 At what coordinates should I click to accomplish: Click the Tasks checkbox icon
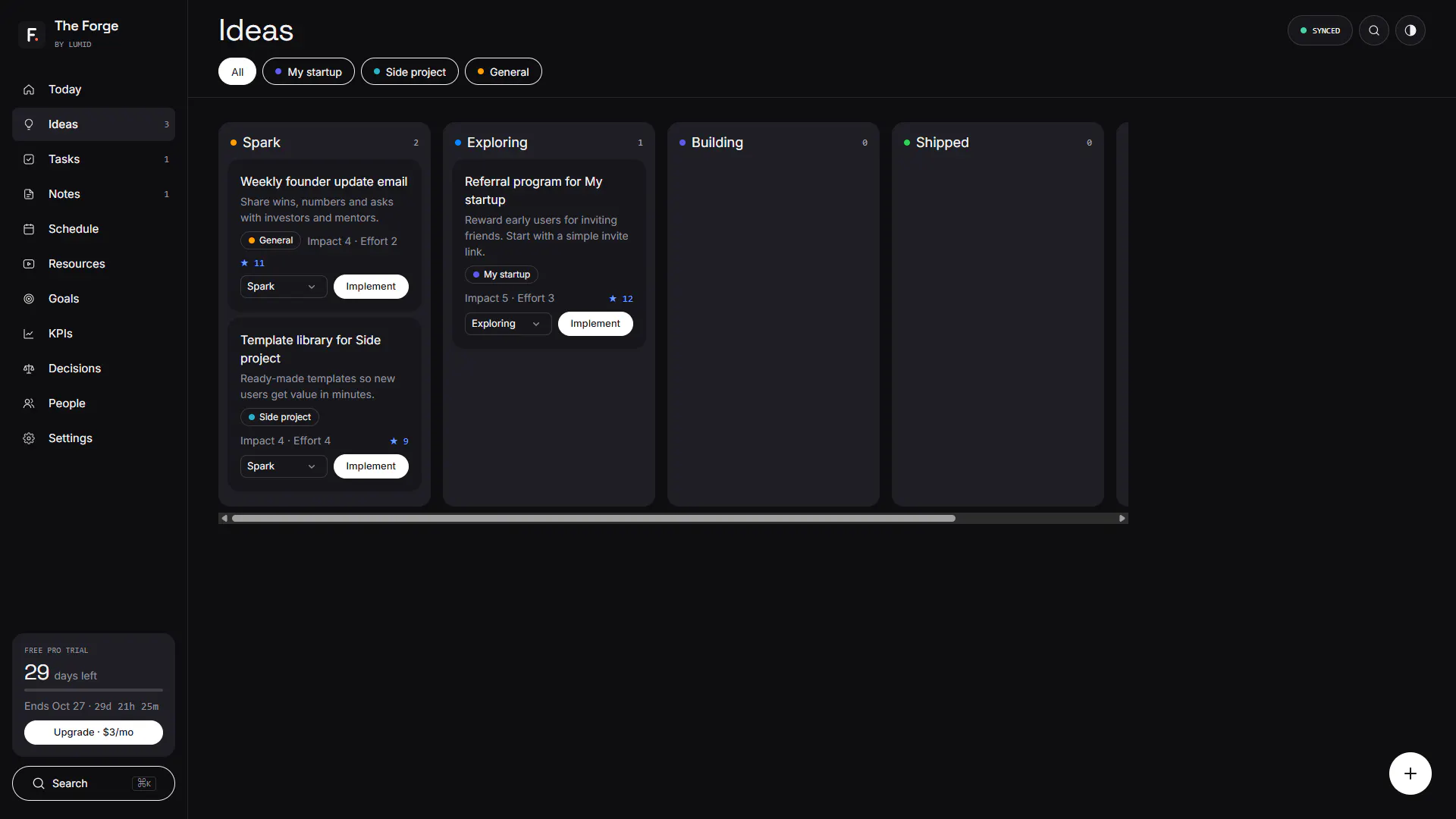tap(29, 159)
